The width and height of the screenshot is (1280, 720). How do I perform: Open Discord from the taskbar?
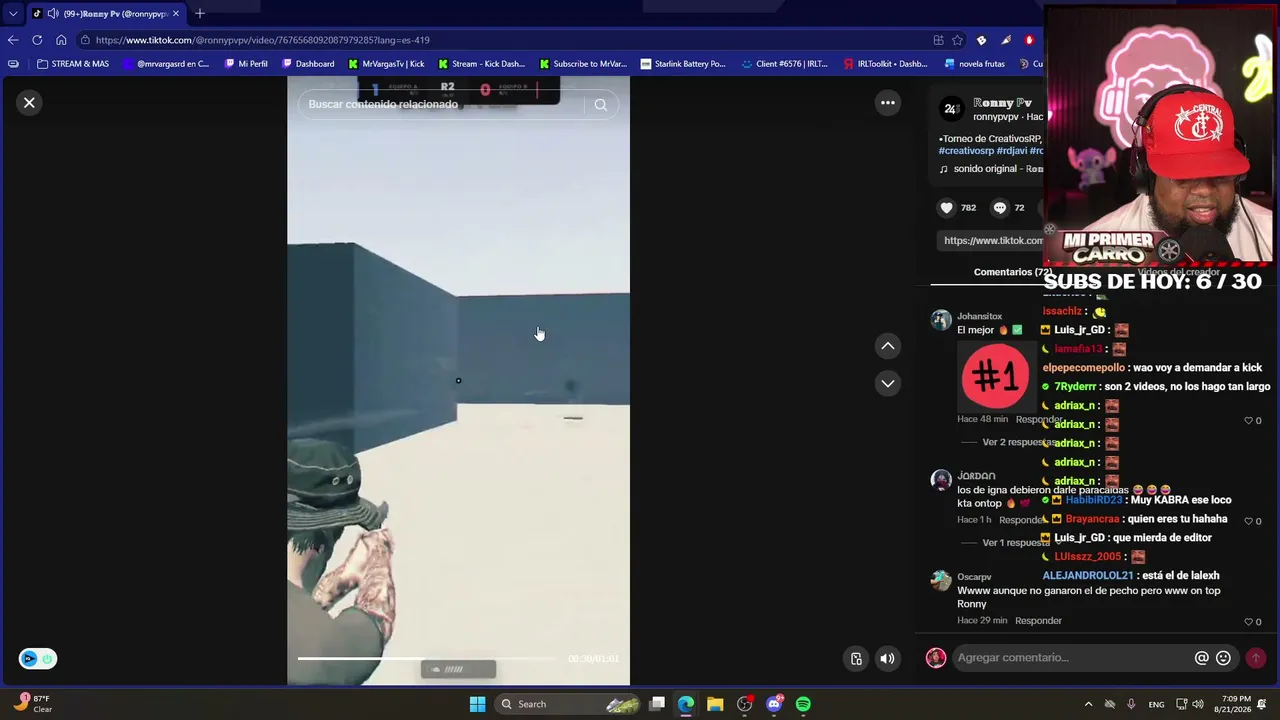(774, 704)
